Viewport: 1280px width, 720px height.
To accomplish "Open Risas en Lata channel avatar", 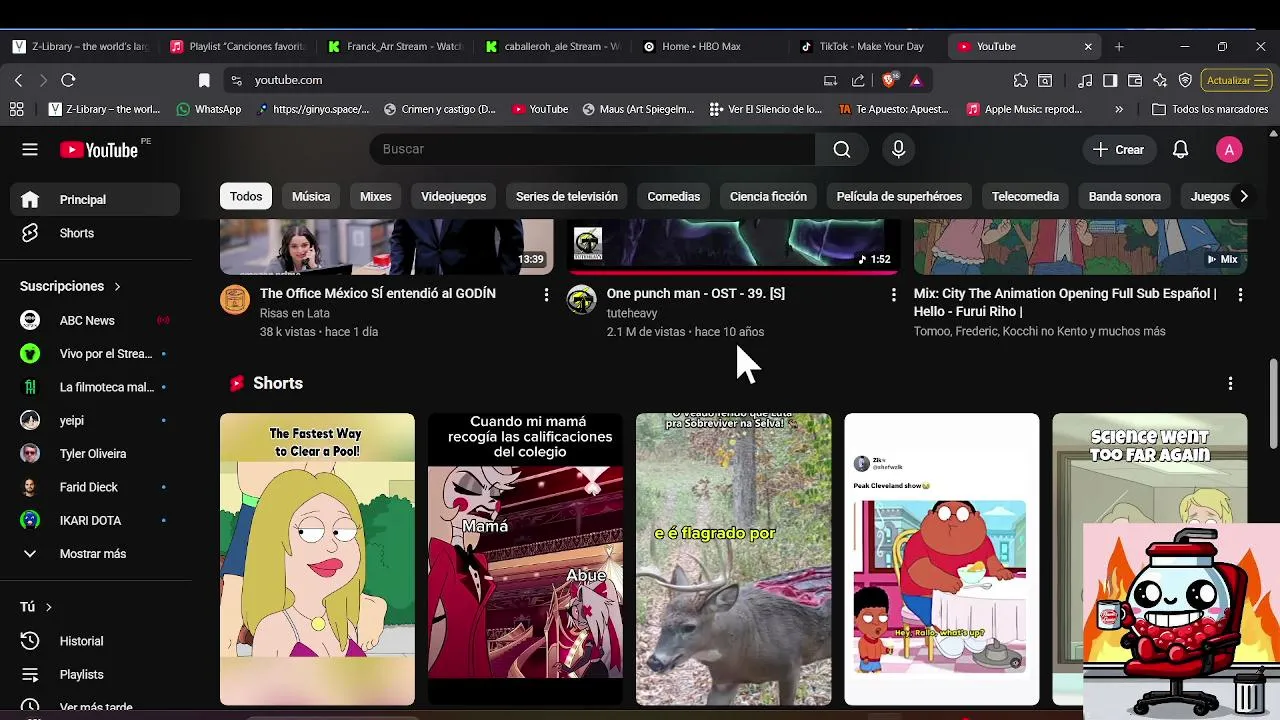I will pyautogui.click(x=235, y=299).
